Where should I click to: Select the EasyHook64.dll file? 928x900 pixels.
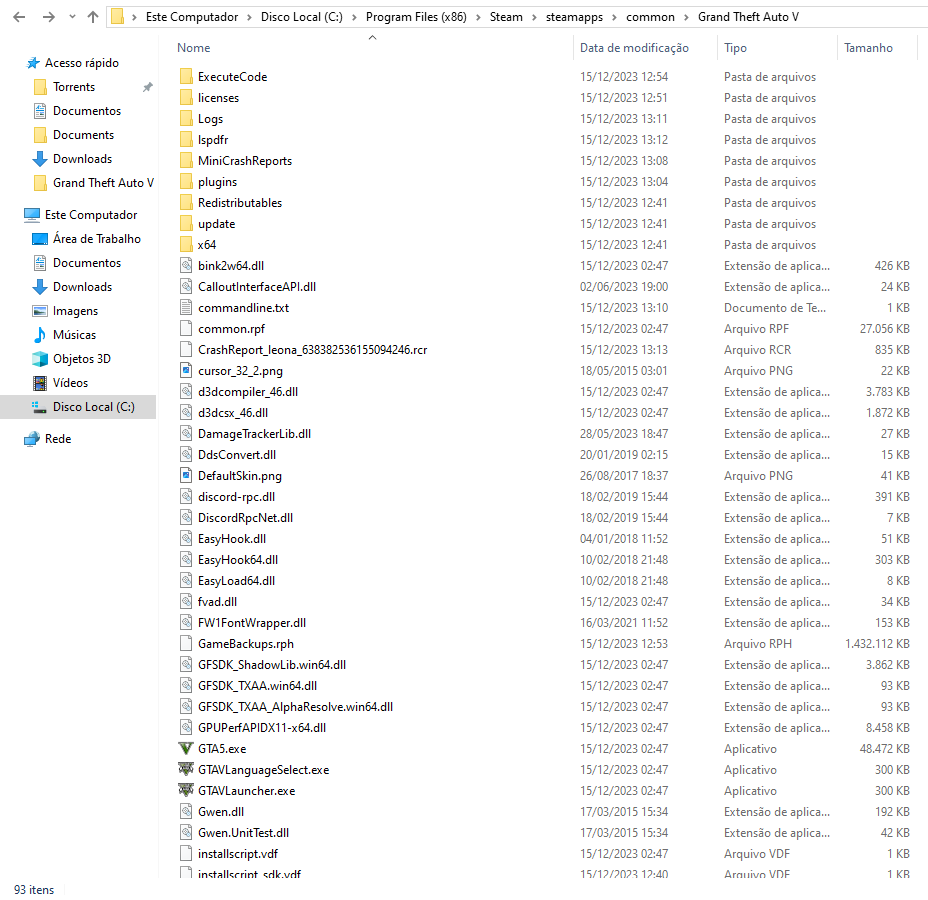tap(238, 560)
